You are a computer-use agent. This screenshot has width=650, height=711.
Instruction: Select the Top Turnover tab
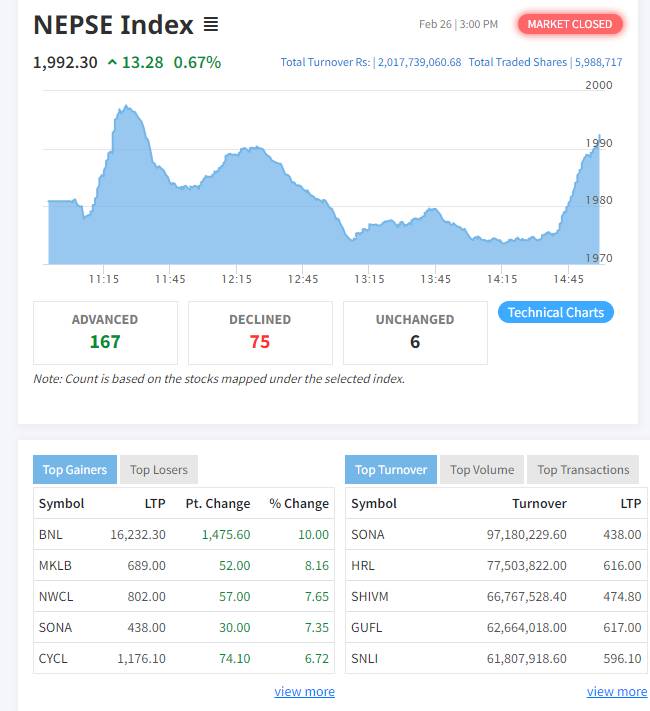click(391, 470)
